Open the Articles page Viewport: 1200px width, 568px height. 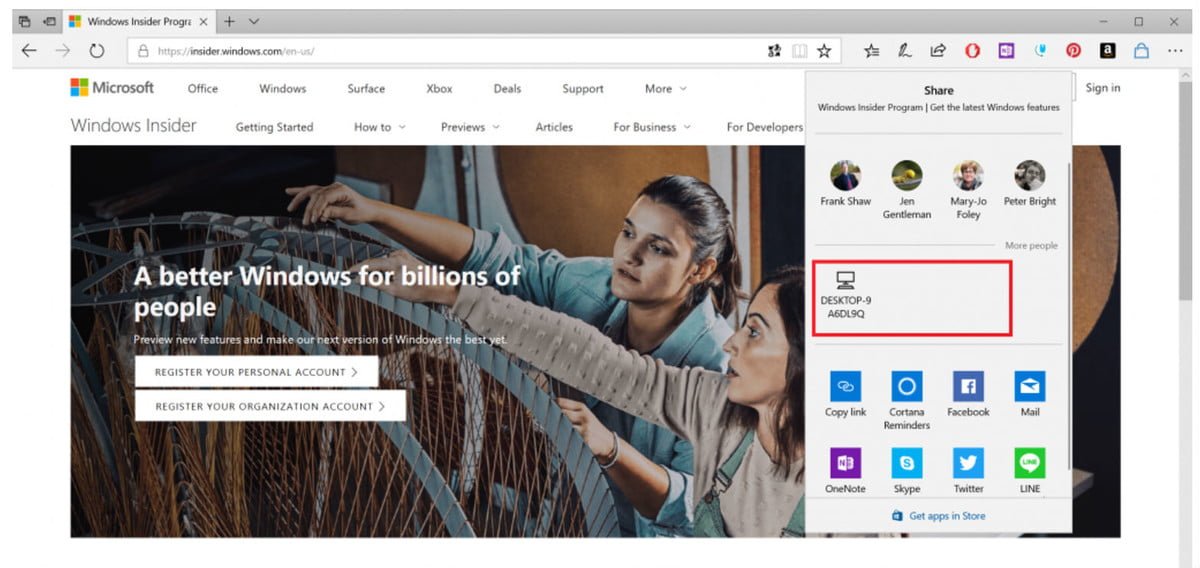554,127
